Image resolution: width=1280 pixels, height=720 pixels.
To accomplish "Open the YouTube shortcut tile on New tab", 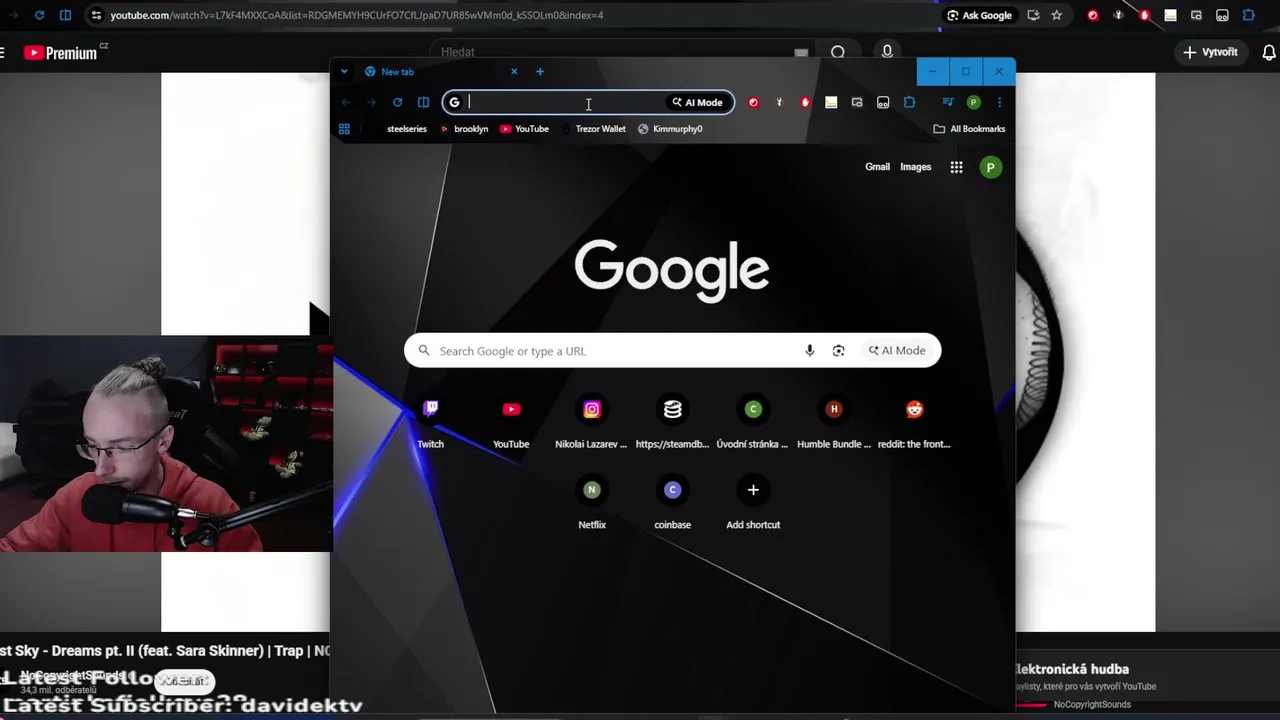I will (x=511, y=421).
